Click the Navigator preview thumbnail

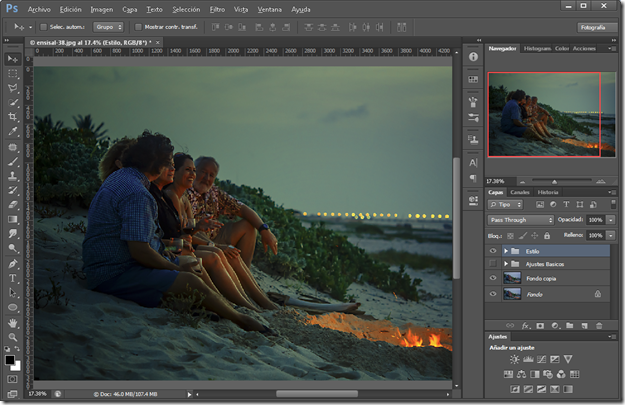552,114
